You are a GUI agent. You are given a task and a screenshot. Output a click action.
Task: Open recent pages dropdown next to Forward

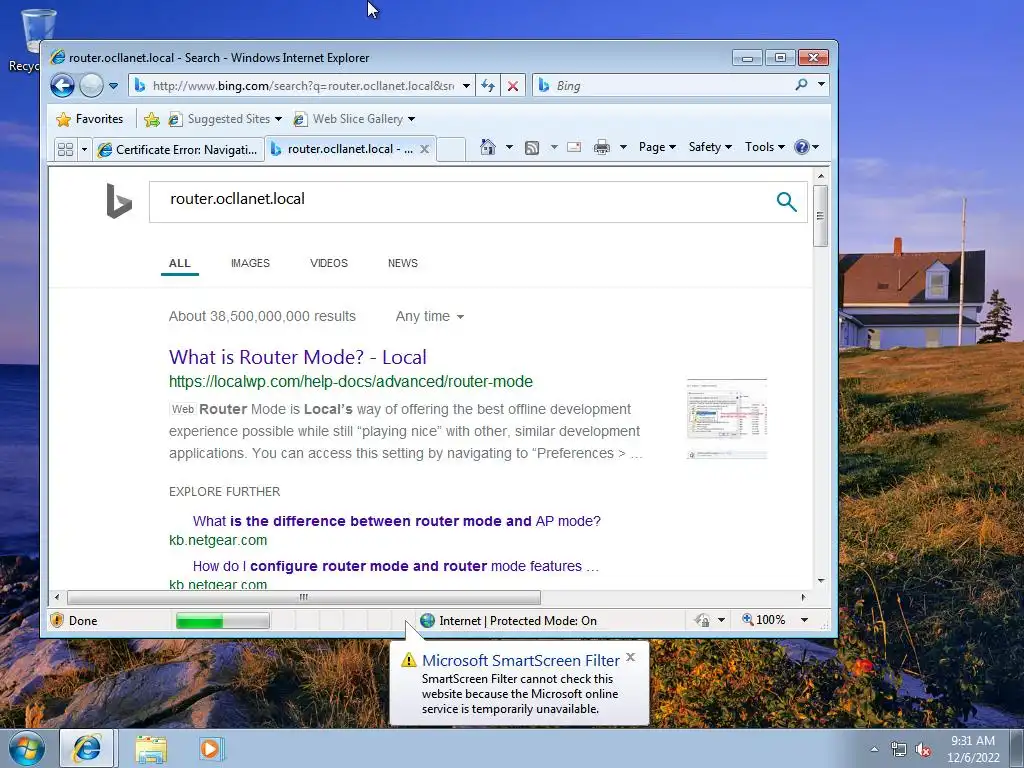pos(114,86)
